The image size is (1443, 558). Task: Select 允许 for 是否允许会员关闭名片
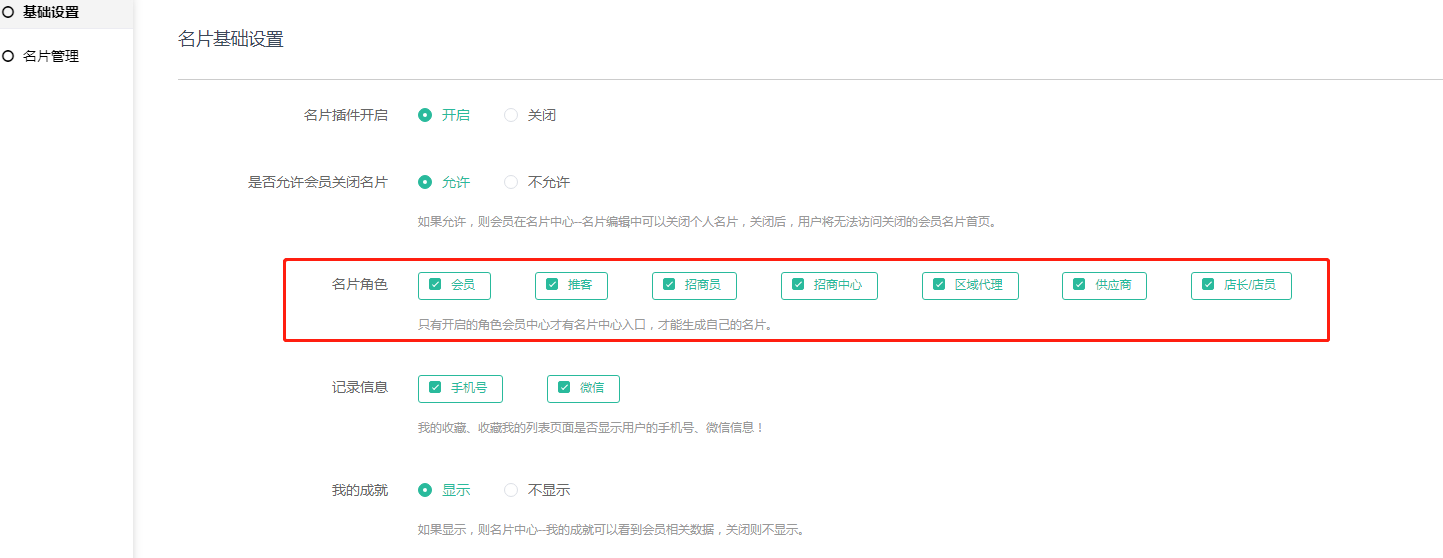click(x=425, y=182)
